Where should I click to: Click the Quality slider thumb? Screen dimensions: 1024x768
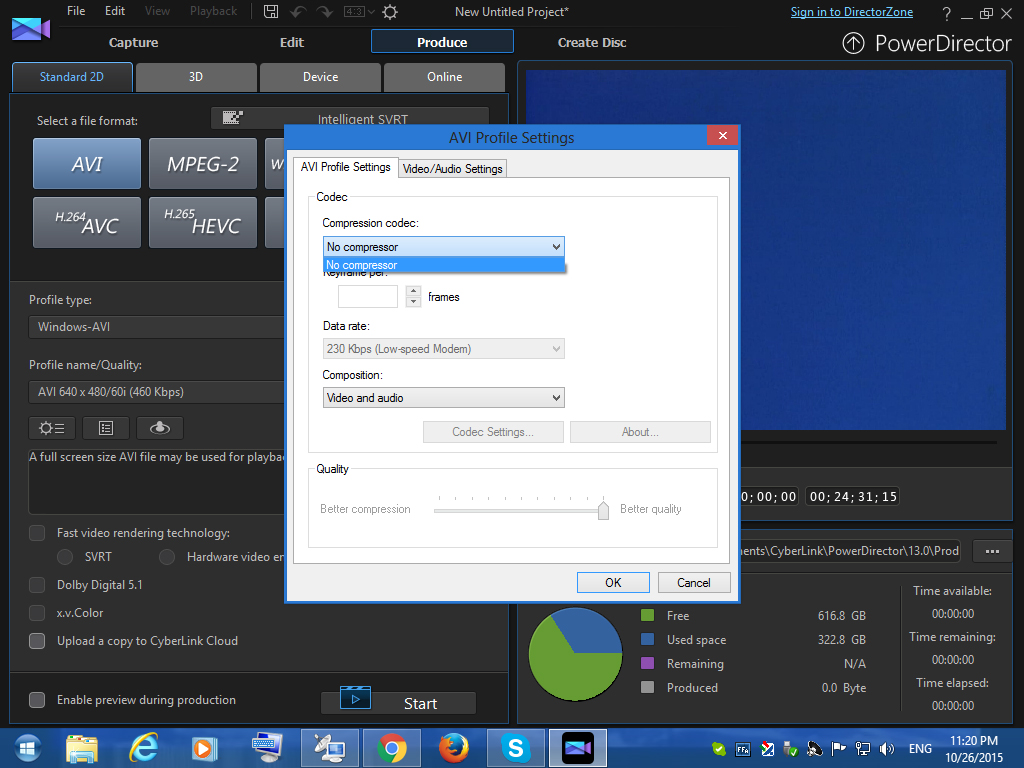(603, 511)
